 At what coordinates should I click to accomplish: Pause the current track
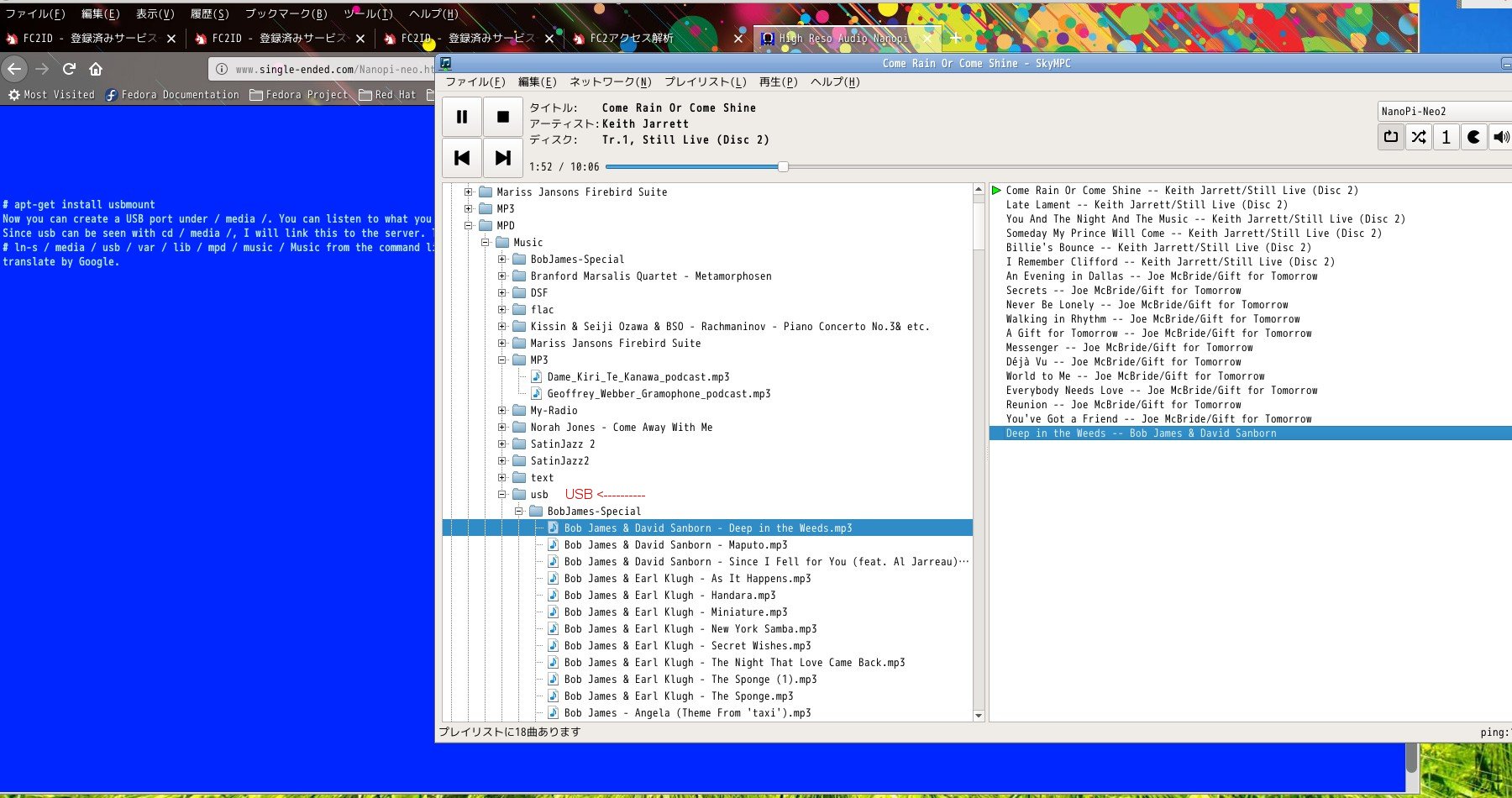pos(461,117)
